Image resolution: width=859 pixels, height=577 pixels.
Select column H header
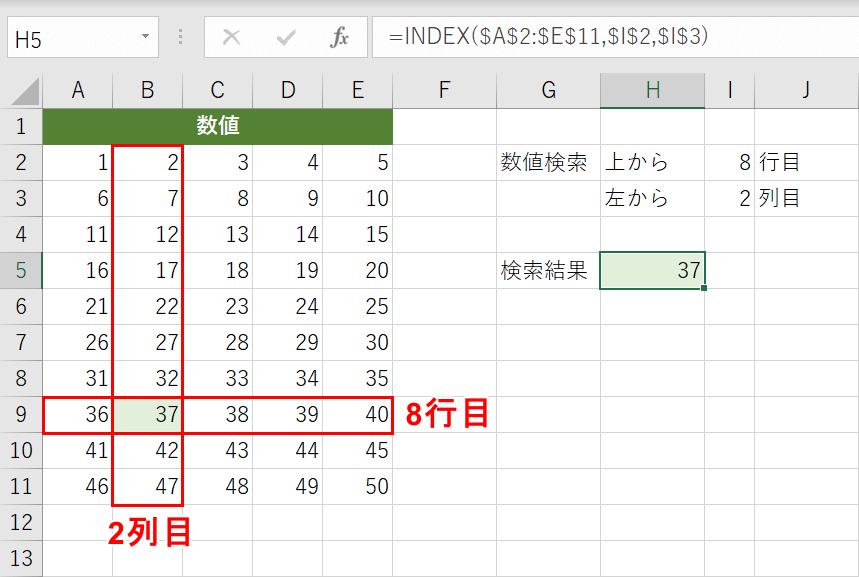pos(652,90)
